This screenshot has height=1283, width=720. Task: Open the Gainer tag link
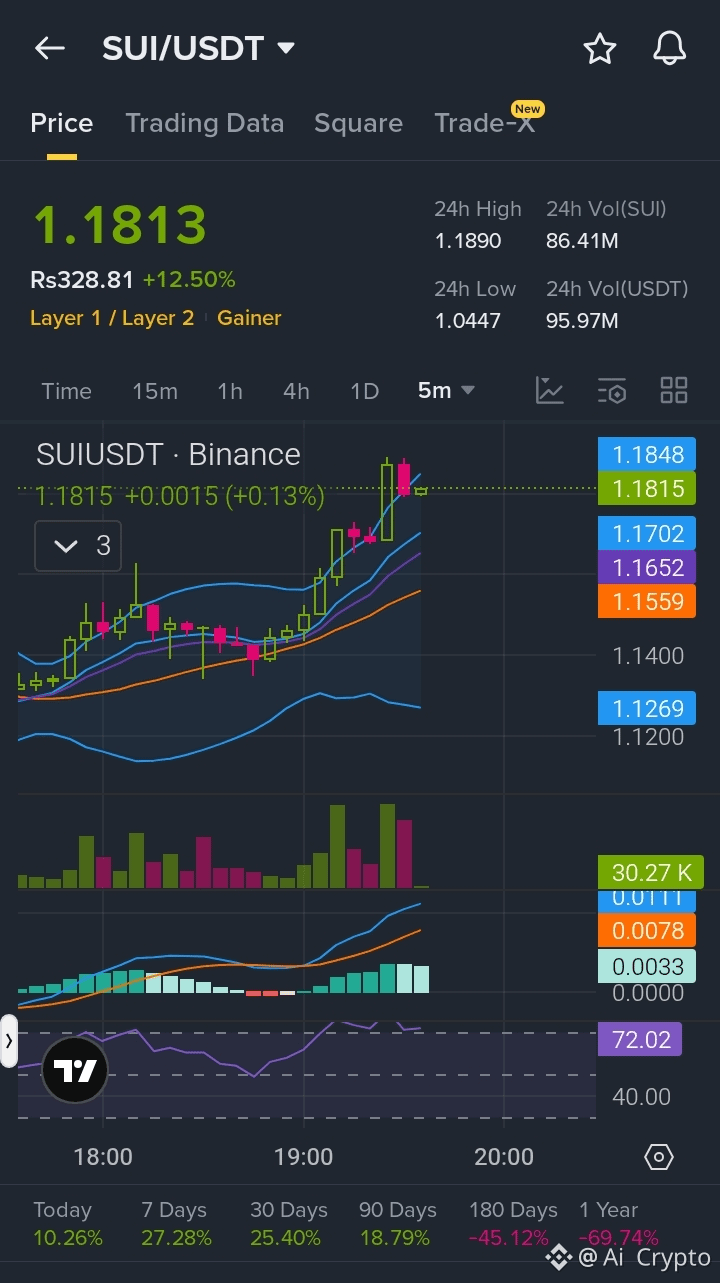249,318
